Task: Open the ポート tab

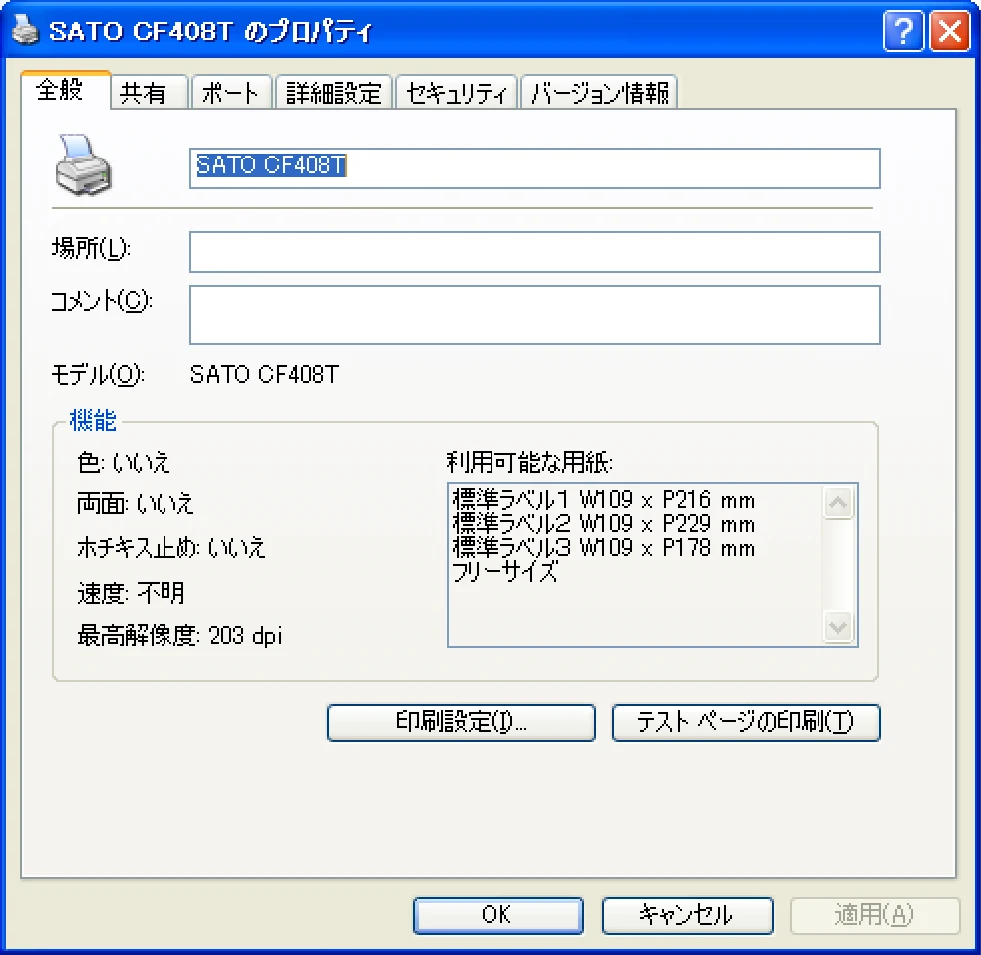Action: [x=231, y=93]
